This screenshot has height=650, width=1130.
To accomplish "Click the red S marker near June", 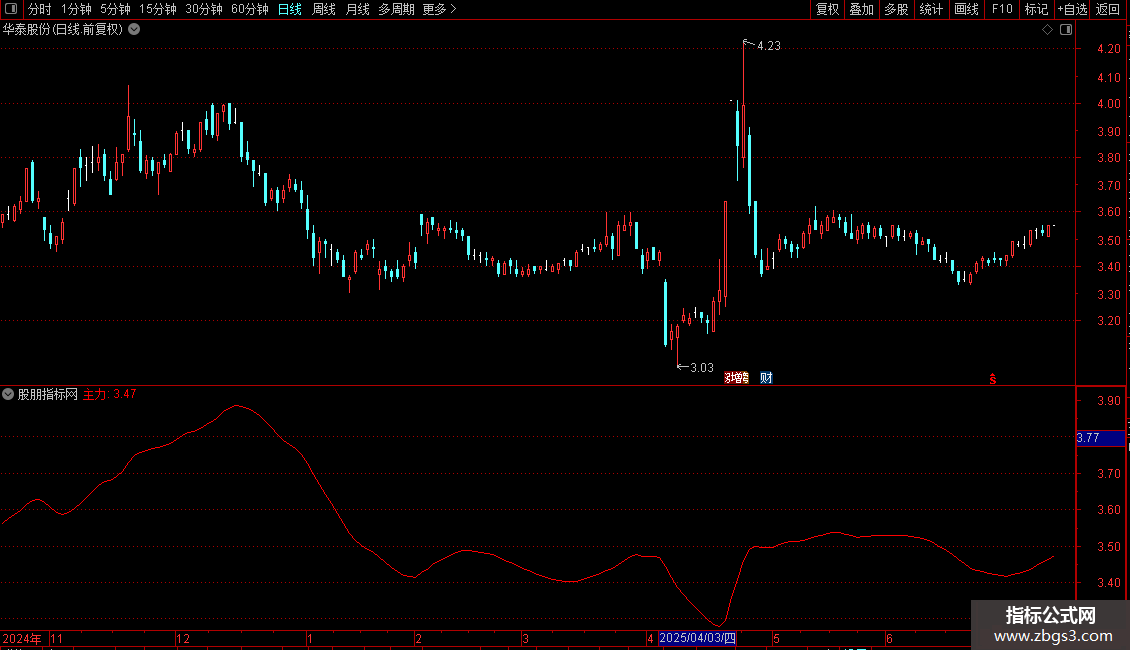I will [x=992, y=379].
